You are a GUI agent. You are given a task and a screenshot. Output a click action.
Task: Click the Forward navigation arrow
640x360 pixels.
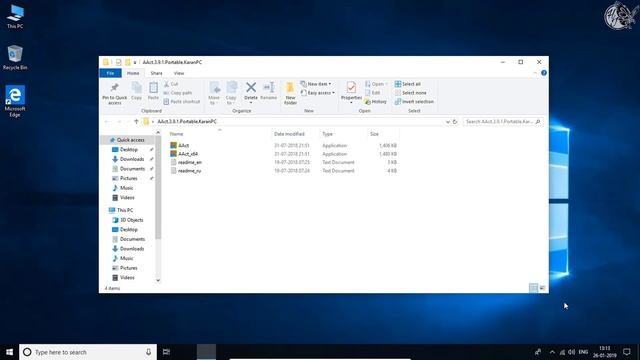tap(119, 122)
